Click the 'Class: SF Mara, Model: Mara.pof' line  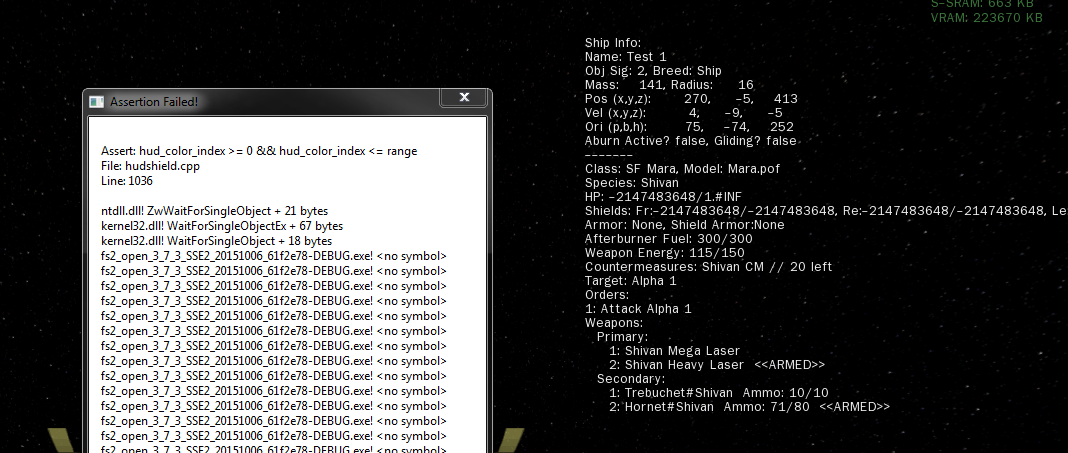pyautogui.click(x=682, y=169)
